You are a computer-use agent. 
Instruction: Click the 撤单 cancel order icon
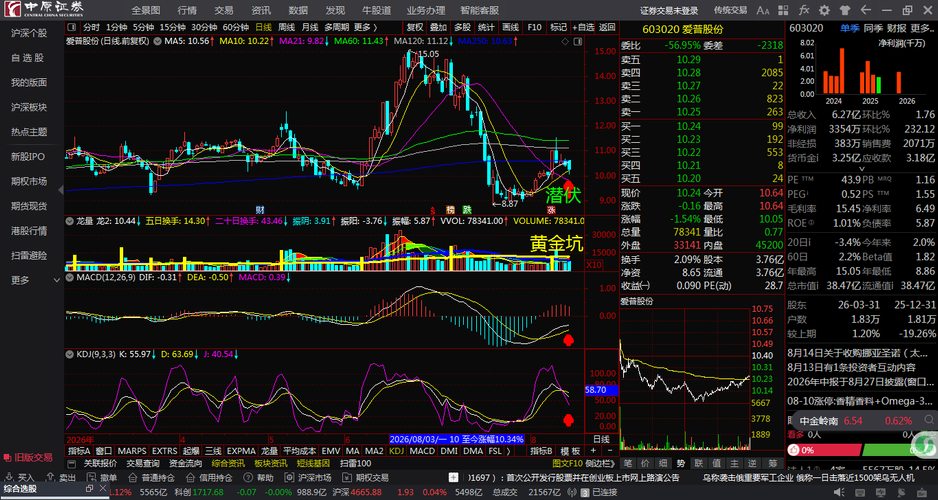click(90, 478)
